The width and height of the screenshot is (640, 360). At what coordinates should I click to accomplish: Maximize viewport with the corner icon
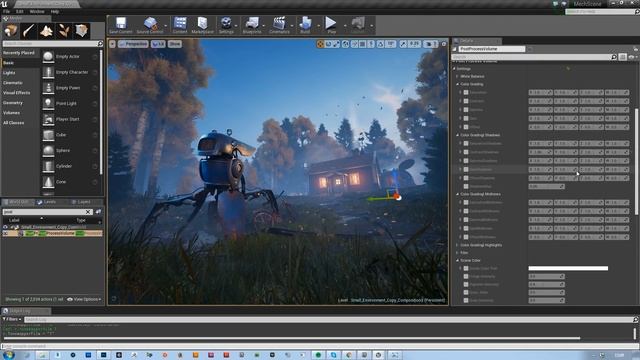444,44
